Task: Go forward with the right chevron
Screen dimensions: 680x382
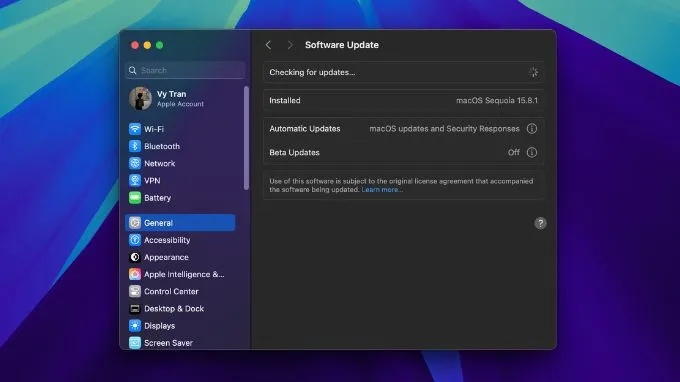Action: [290, 45]
